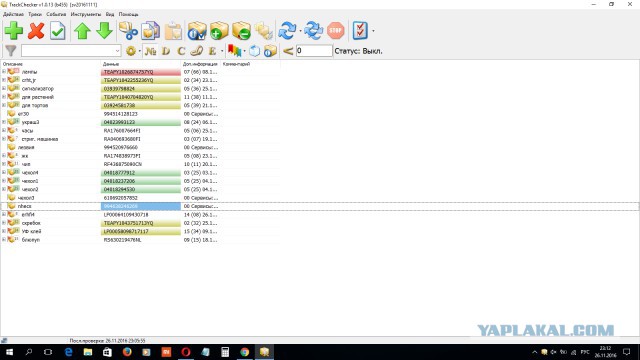Open the Помощь menu
Image resolution: width=640 pixels, height=360 pixels.
point(128,14)
